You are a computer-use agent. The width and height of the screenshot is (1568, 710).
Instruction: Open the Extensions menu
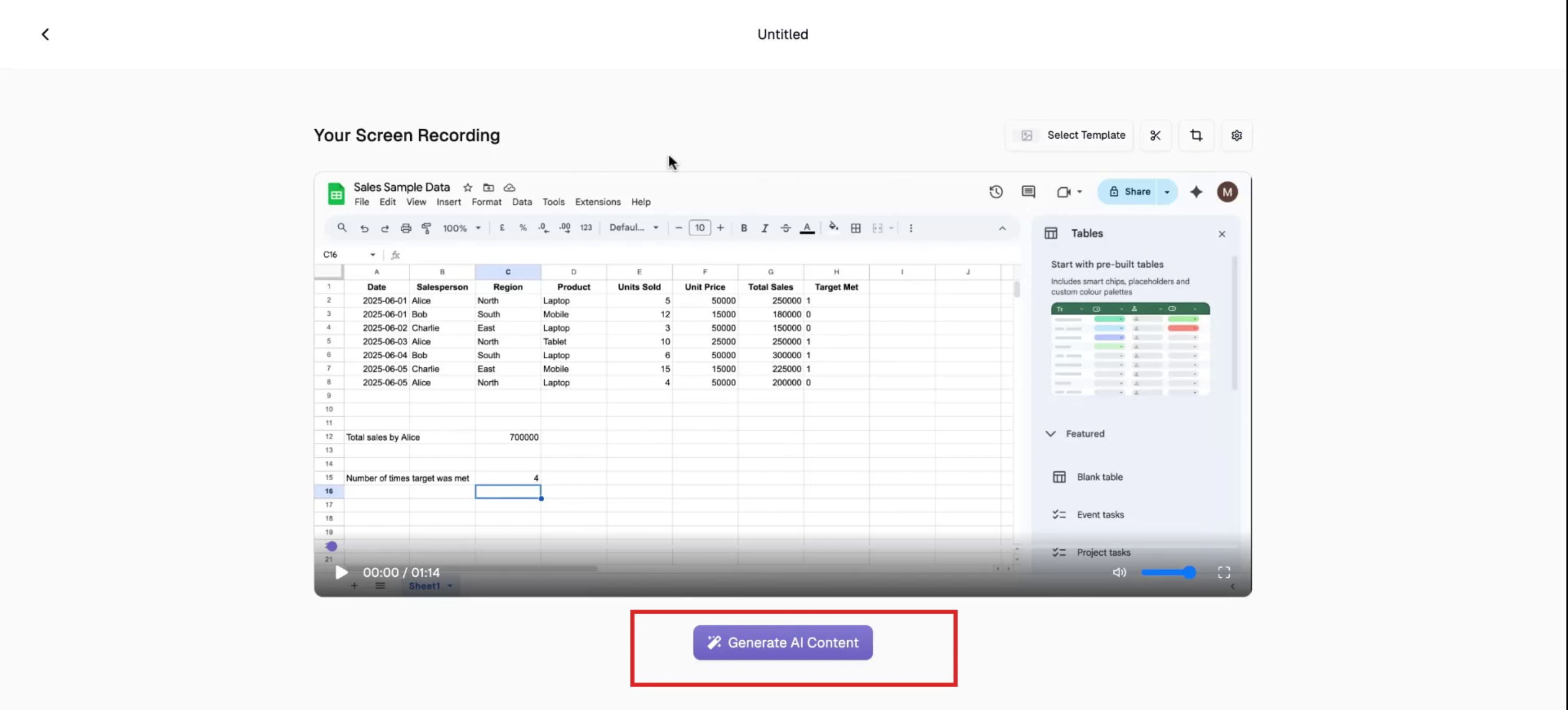point(597,202)
